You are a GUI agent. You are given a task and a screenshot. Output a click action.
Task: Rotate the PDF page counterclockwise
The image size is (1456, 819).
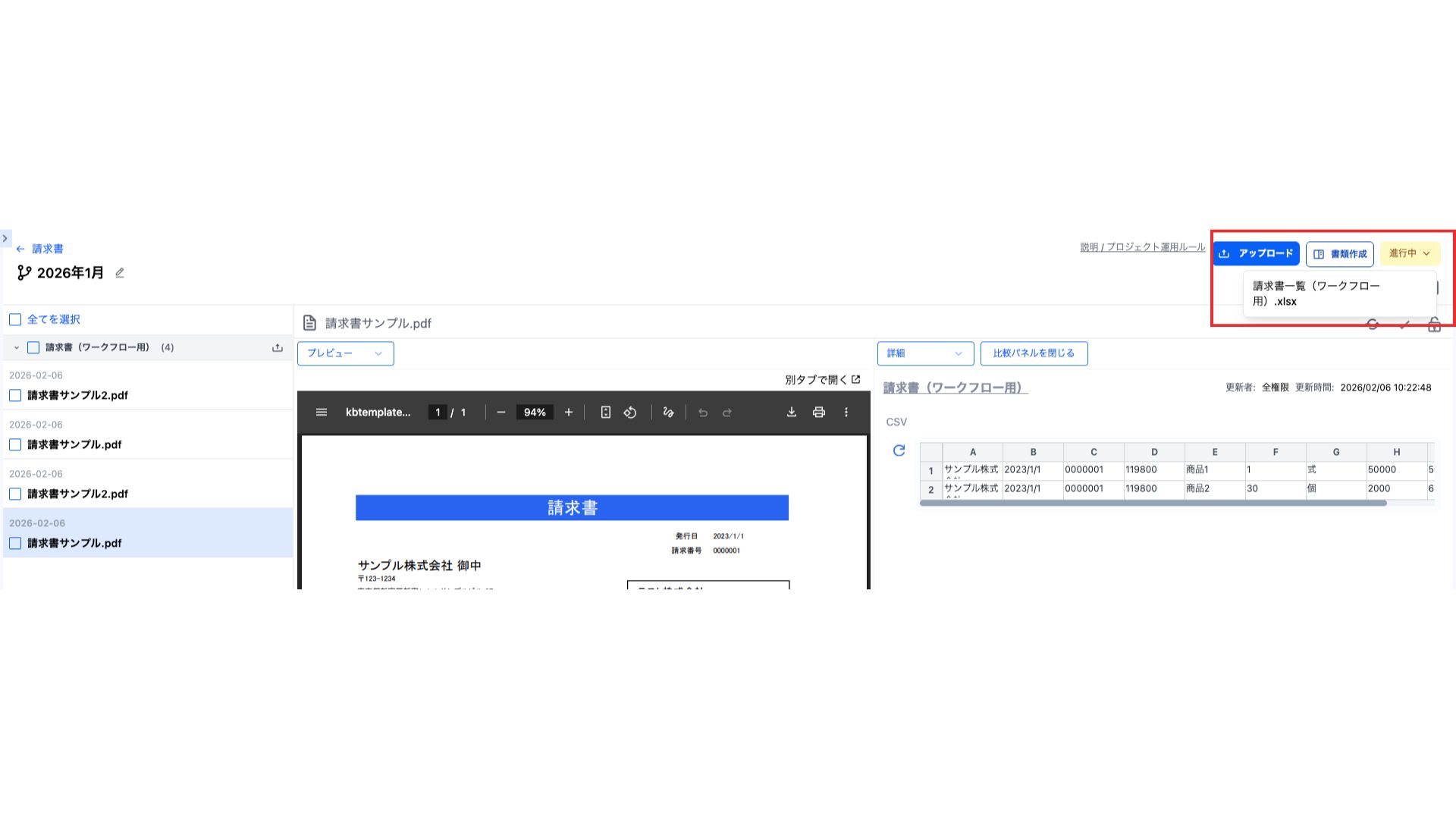[x=630, y=413]
